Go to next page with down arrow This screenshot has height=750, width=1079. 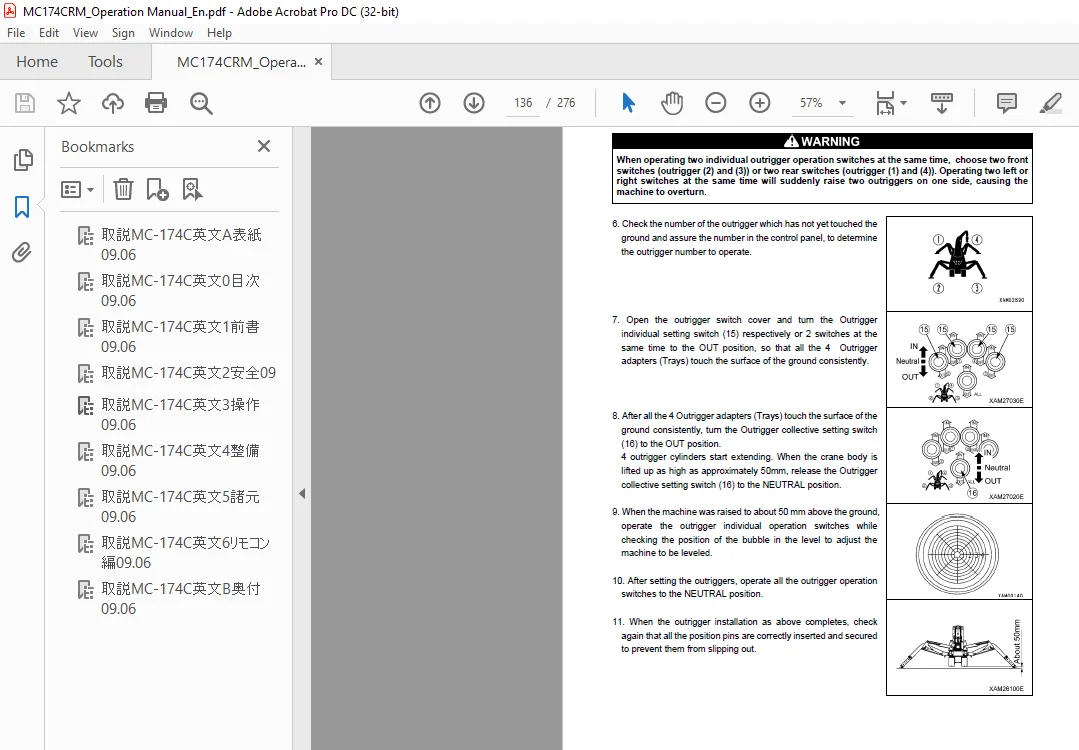pos(474,103)
